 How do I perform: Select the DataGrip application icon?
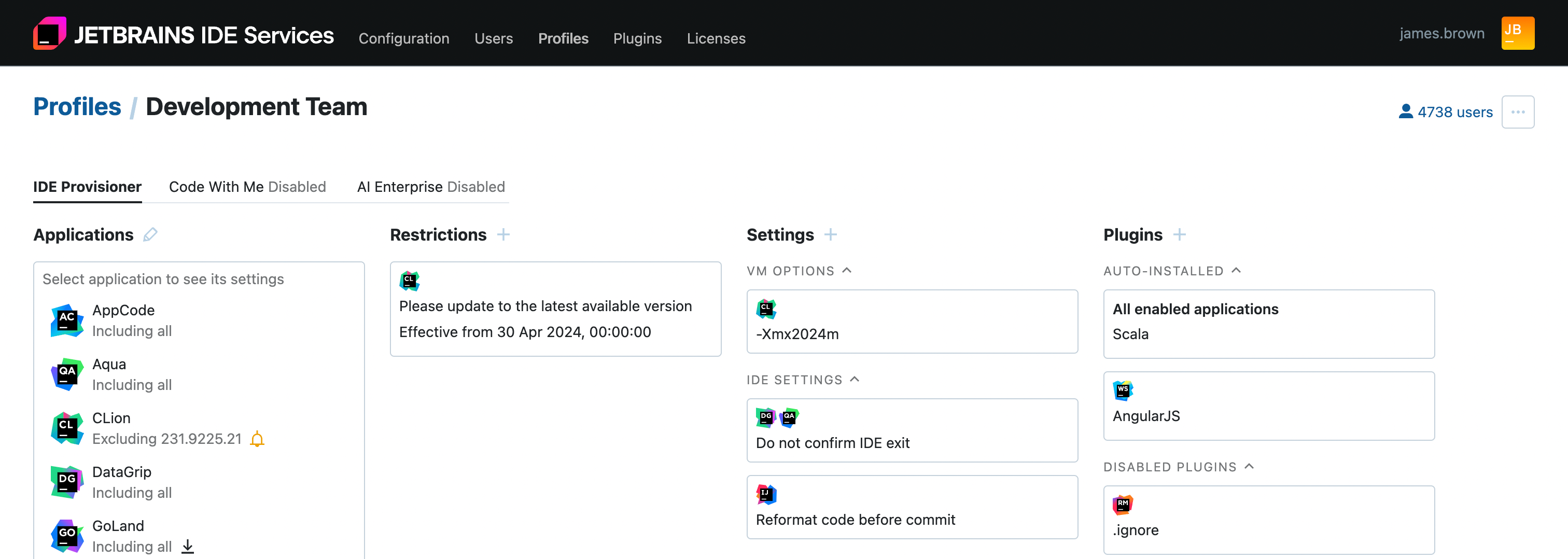[x=66, y=482]
